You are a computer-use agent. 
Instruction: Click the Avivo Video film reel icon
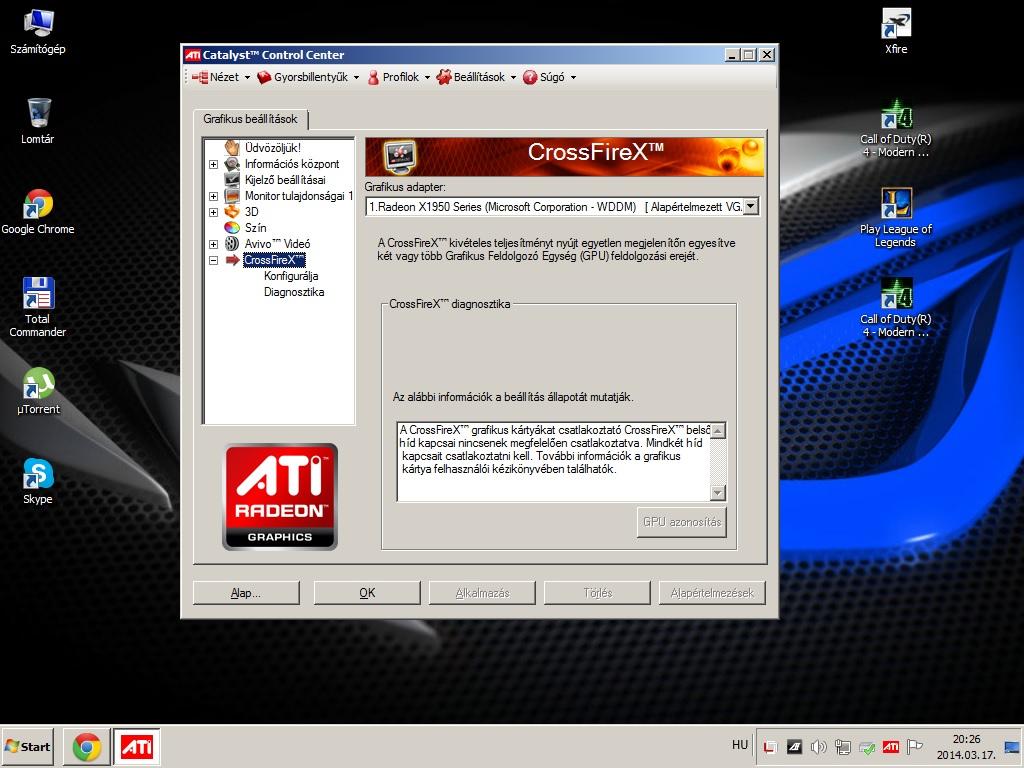pyautogui.click(x=232, y=244)
